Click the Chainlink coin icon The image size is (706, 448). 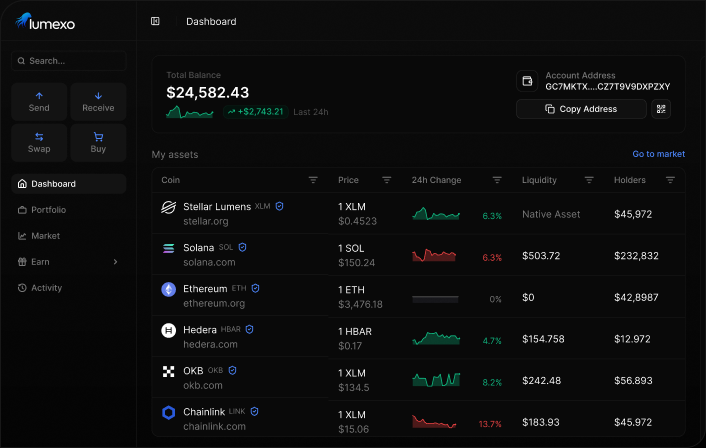click(168, 412)
